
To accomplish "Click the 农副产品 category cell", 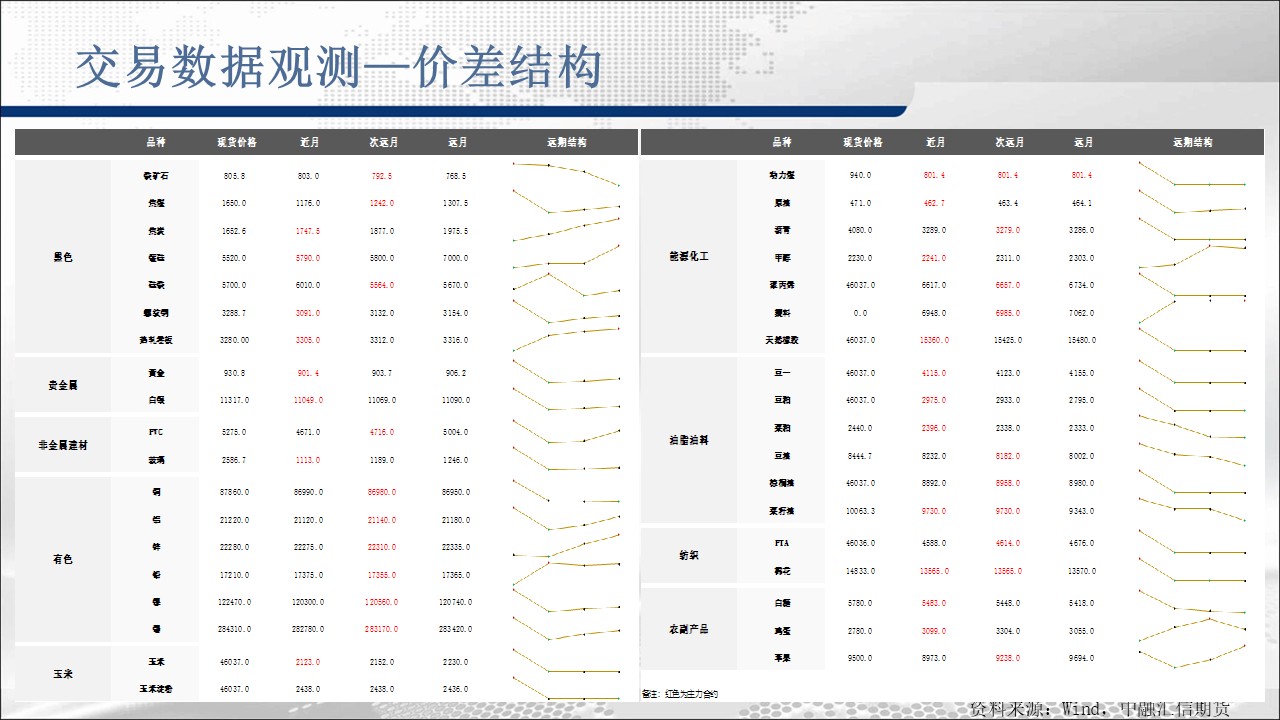I will (688, 630).
